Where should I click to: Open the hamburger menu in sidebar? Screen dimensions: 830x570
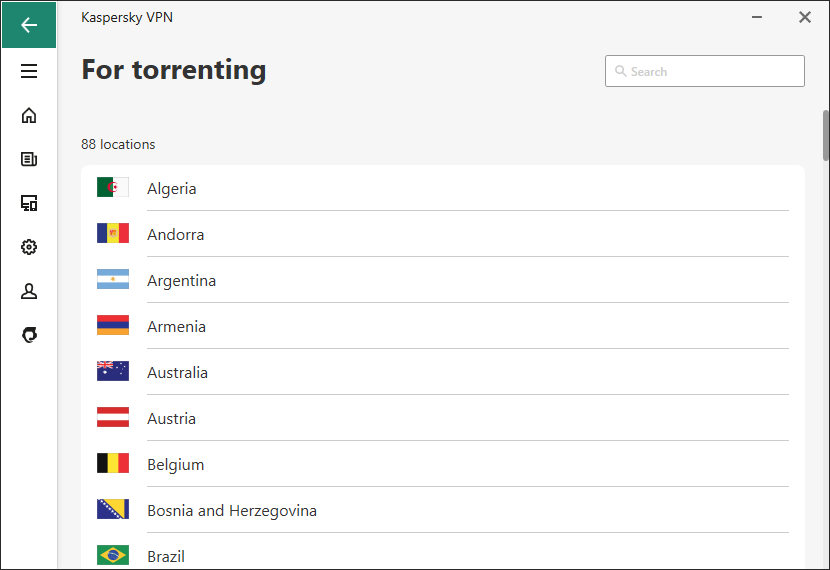29,71
